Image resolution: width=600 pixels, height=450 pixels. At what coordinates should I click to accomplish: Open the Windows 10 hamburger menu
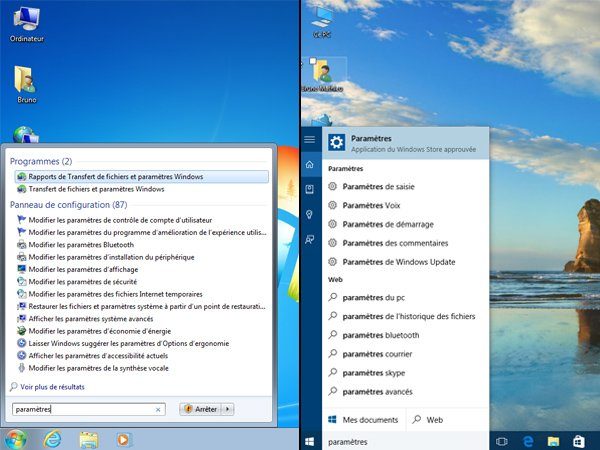[x=310, y=140]
